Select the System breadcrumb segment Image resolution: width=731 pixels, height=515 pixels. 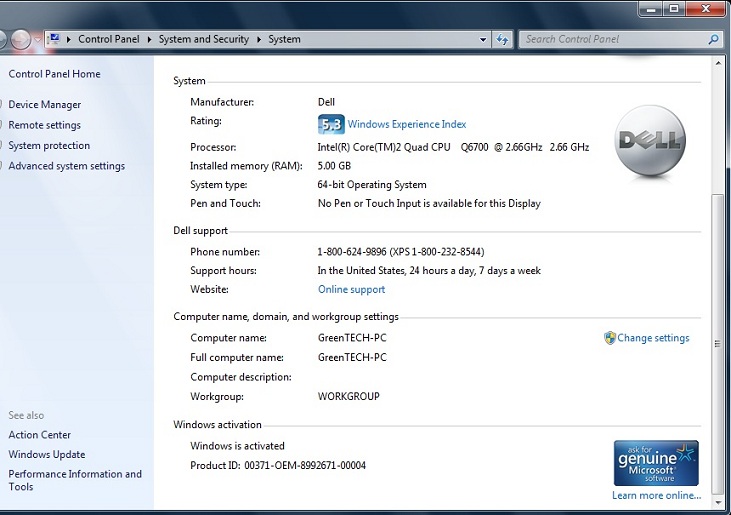tap(284, 39)
